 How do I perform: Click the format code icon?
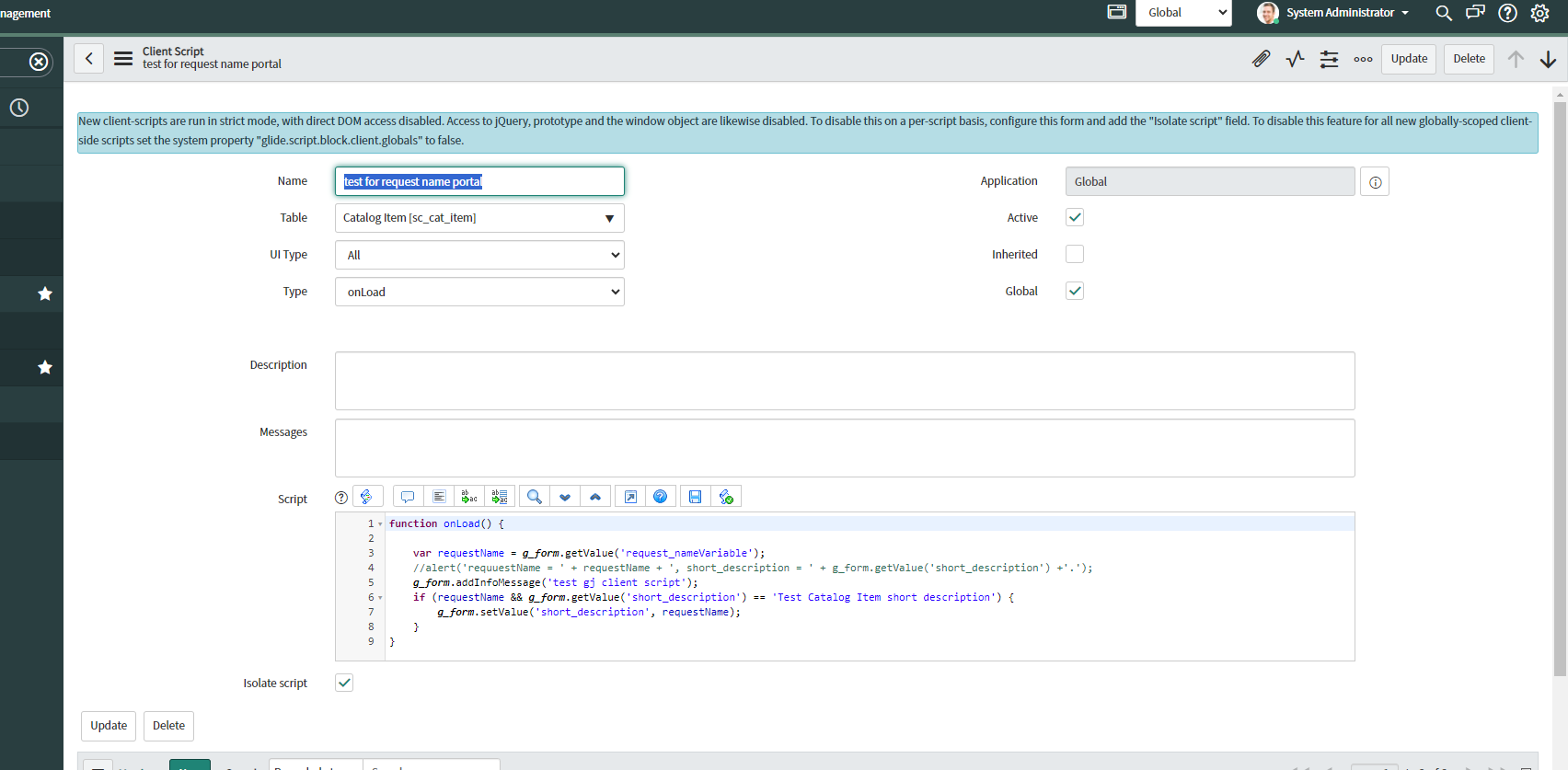pyautogui.click(x=439, y=497)
